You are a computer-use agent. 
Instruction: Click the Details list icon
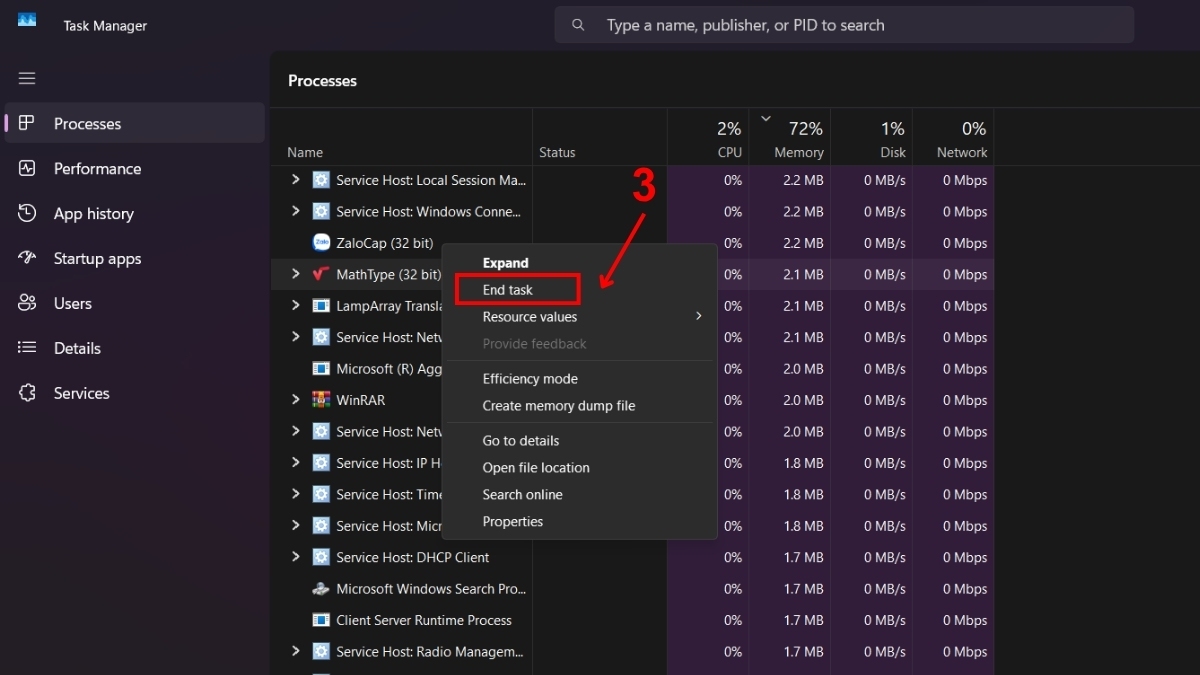(27, 348)
